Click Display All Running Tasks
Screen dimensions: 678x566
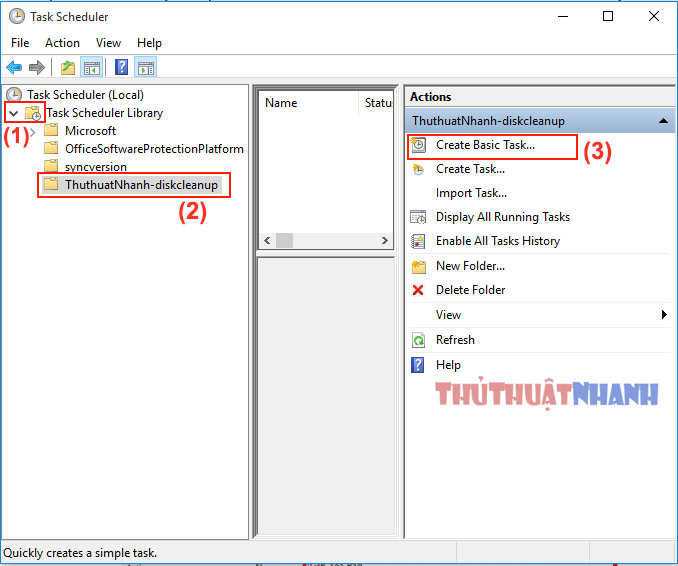click(x=503, y=217)
